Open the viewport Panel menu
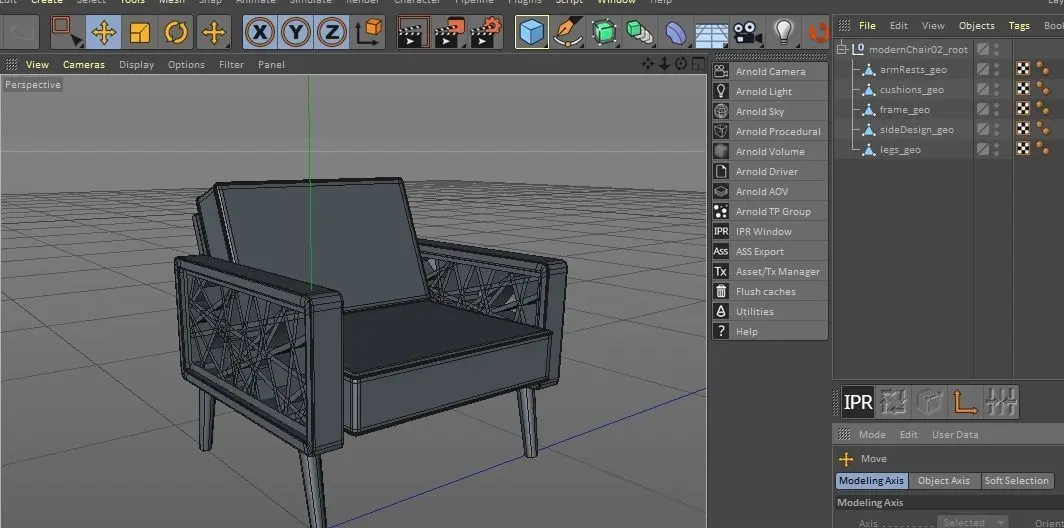 tap(271, 64)
